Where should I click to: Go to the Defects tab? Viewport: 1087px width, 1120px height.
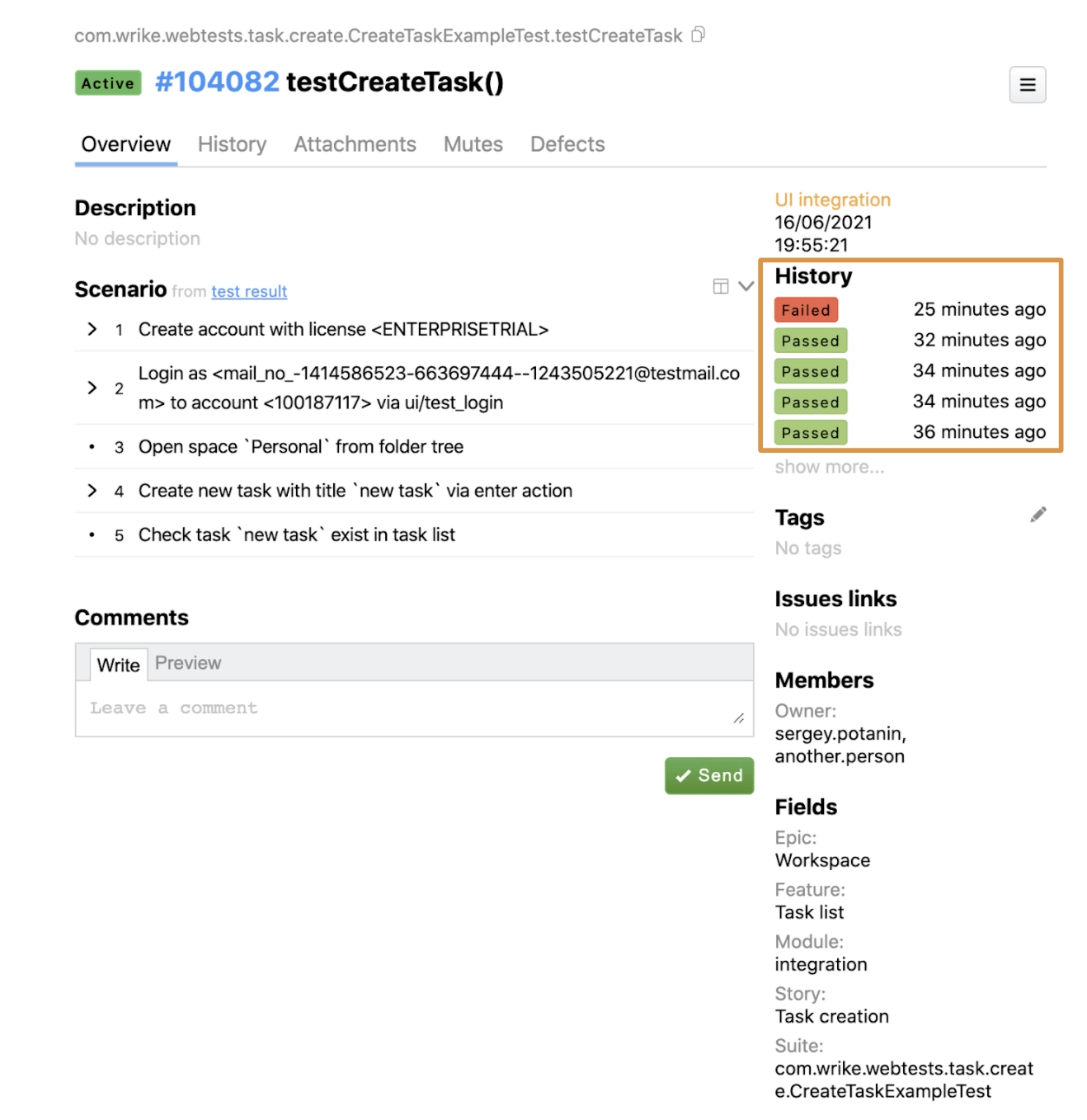point(567,144)
